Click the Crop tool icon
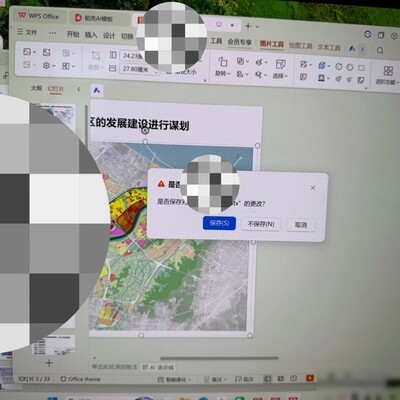The image size is (400, 400). pos(96,55)
